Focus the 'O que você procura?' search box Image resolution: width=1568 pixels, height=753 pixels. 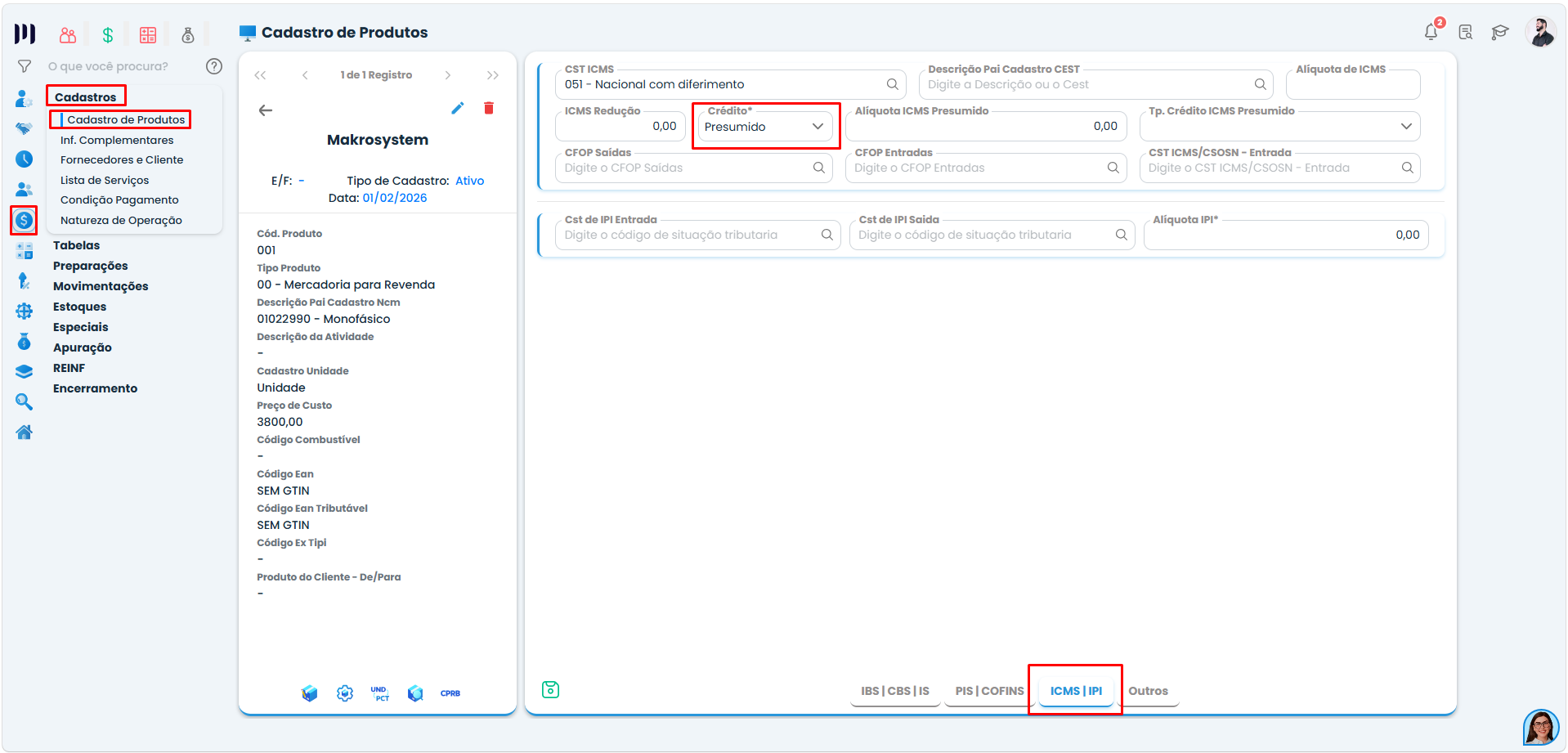[108, 66]
